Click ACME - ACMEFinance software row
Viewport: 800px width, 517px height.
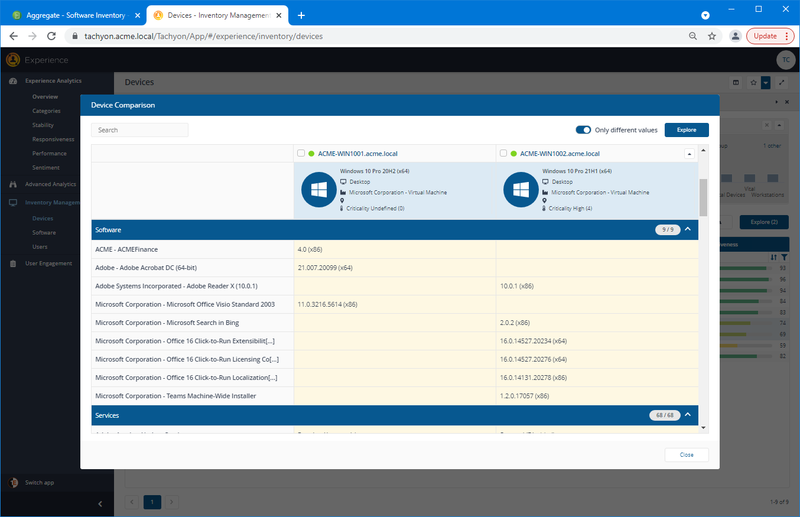point(395,249)
